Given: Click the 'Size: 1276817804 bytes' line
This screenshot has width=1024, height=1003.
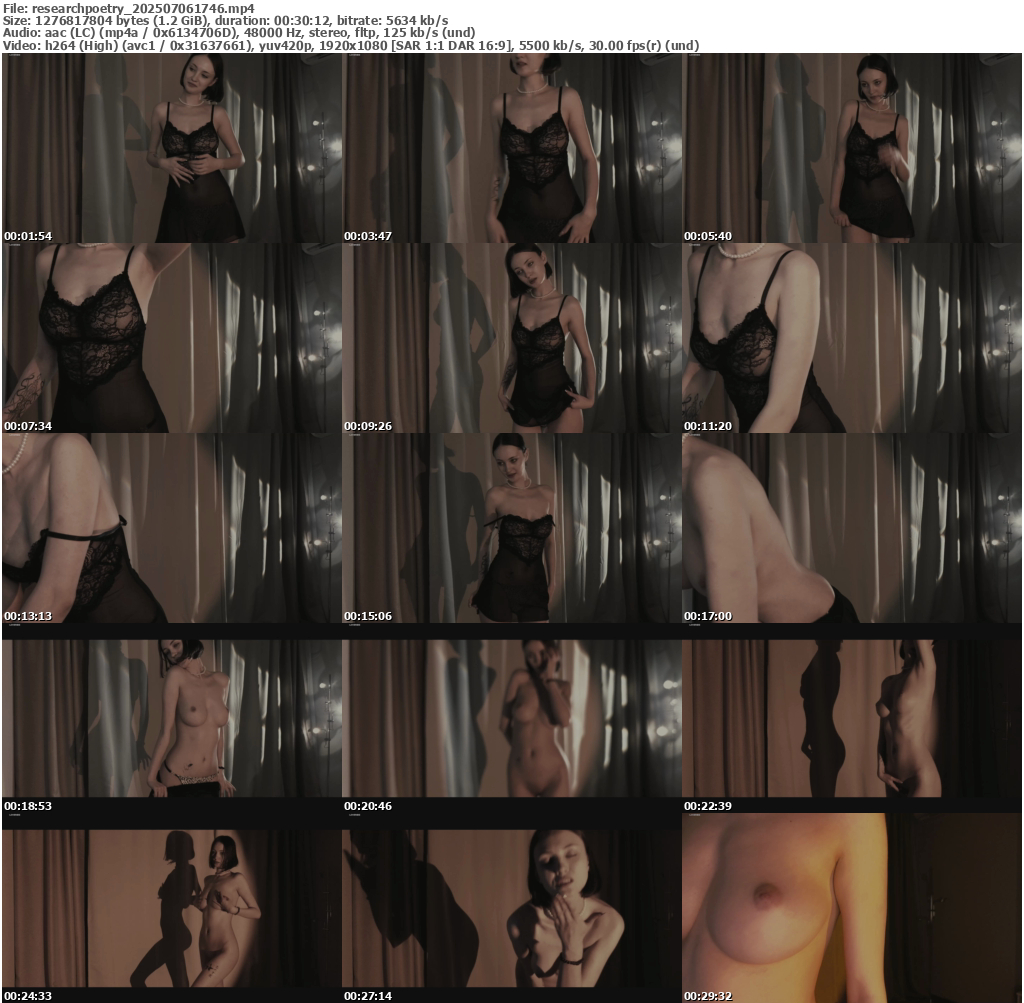Looking at the screenshot, I should pyautogui.click(x=225, y=21).
